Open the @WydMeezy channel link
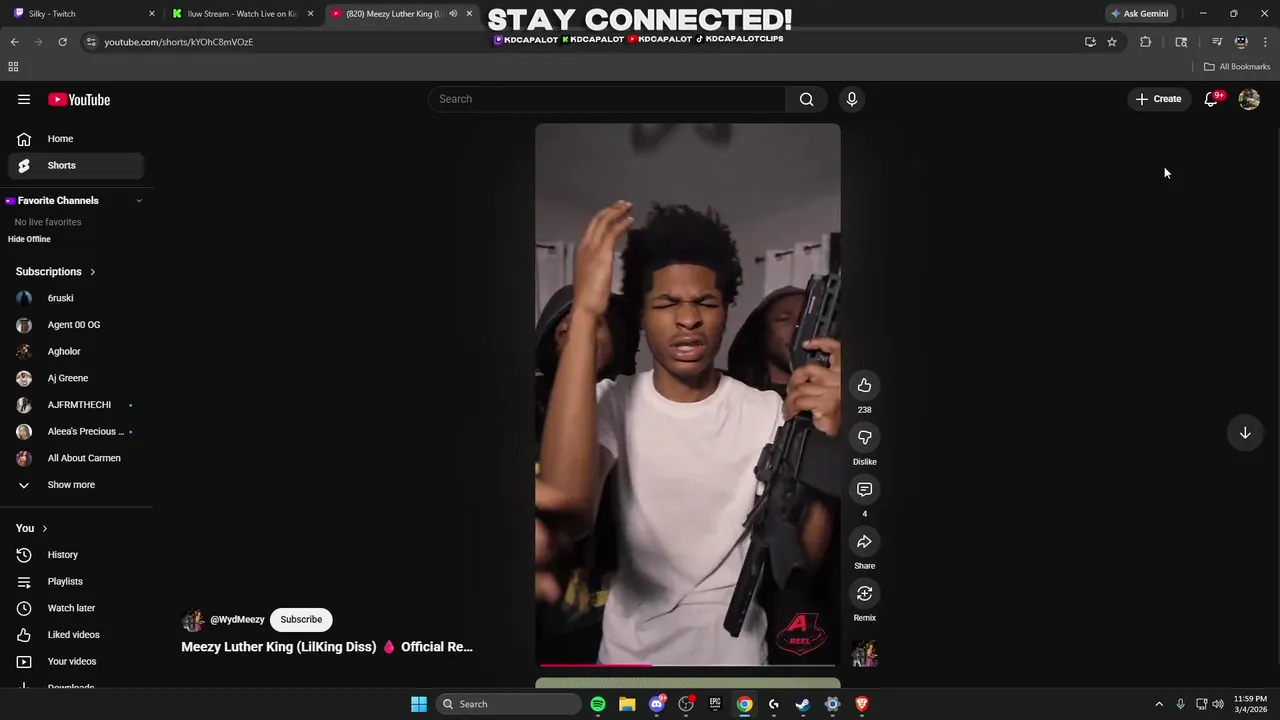1280x720 pixels. tap(237, 620)
